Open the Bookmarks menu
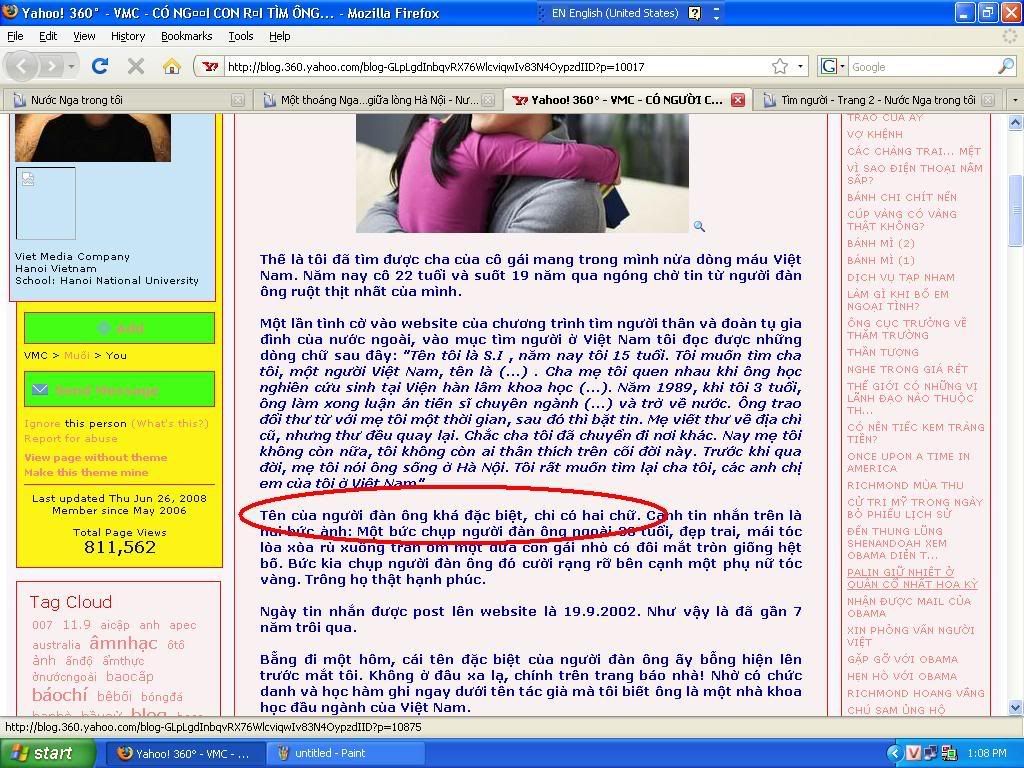Screen dimensions: 1024x768 pyautogui.click(x=186, y=36)
